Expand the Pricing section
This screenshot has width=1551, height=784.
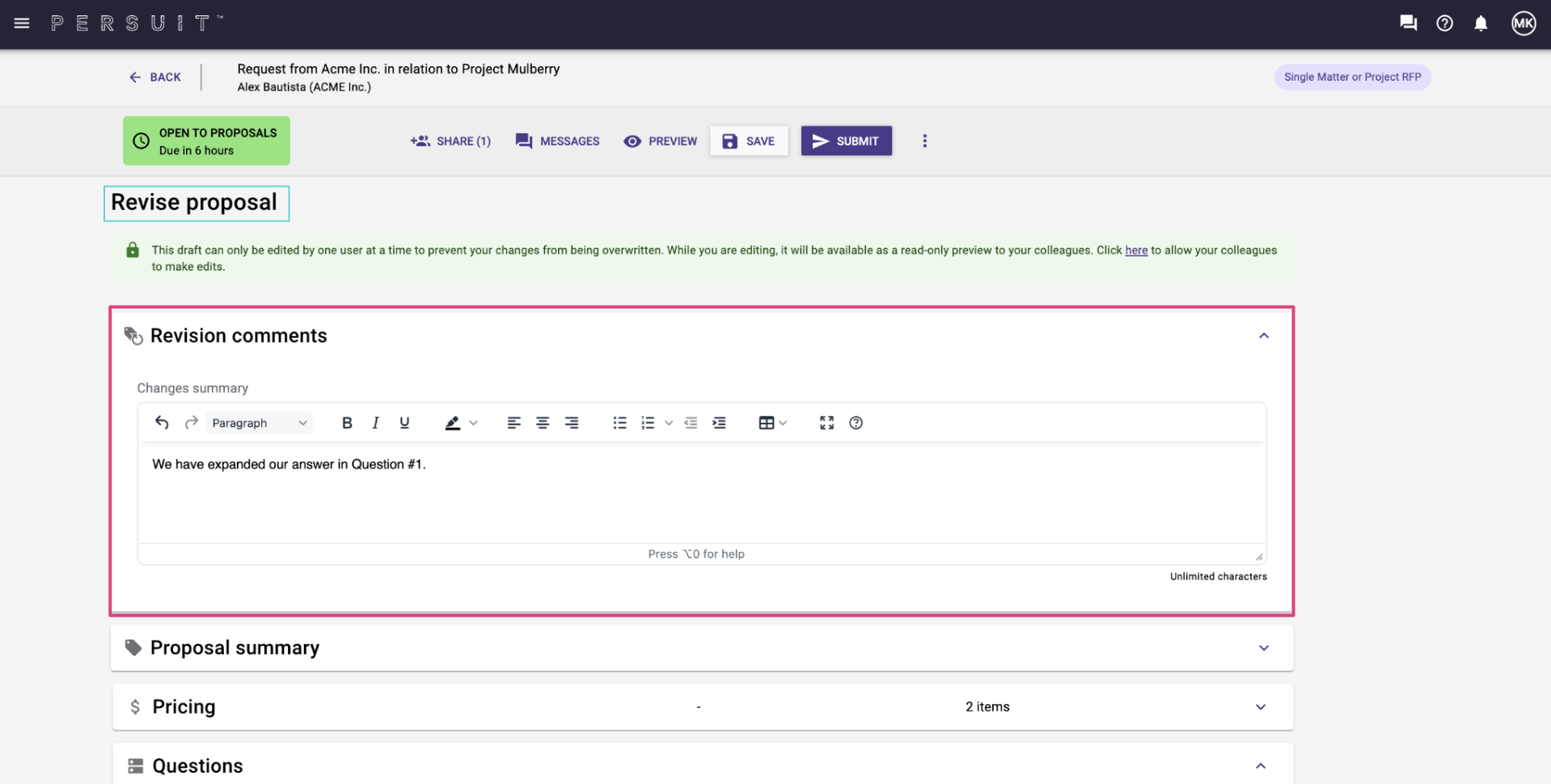(1260, 707)
